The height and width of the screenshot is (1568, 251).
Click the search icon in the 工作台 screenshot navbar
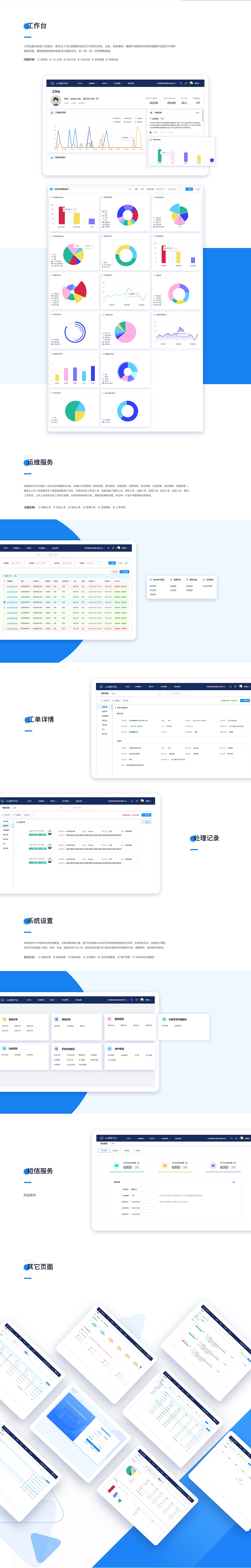point(181,83)
